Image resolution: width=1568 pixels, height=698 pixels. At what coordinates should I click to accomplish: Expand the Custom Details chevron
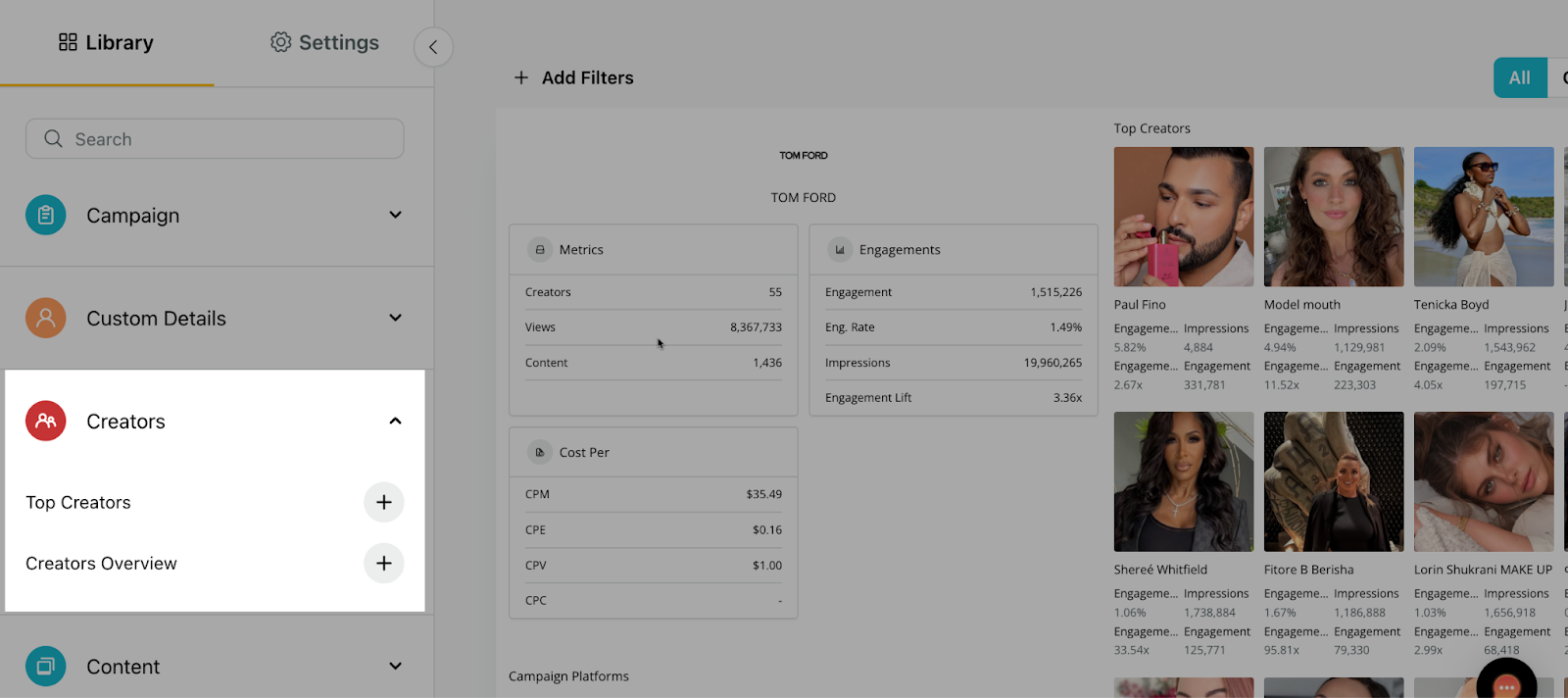click(395, 318)
